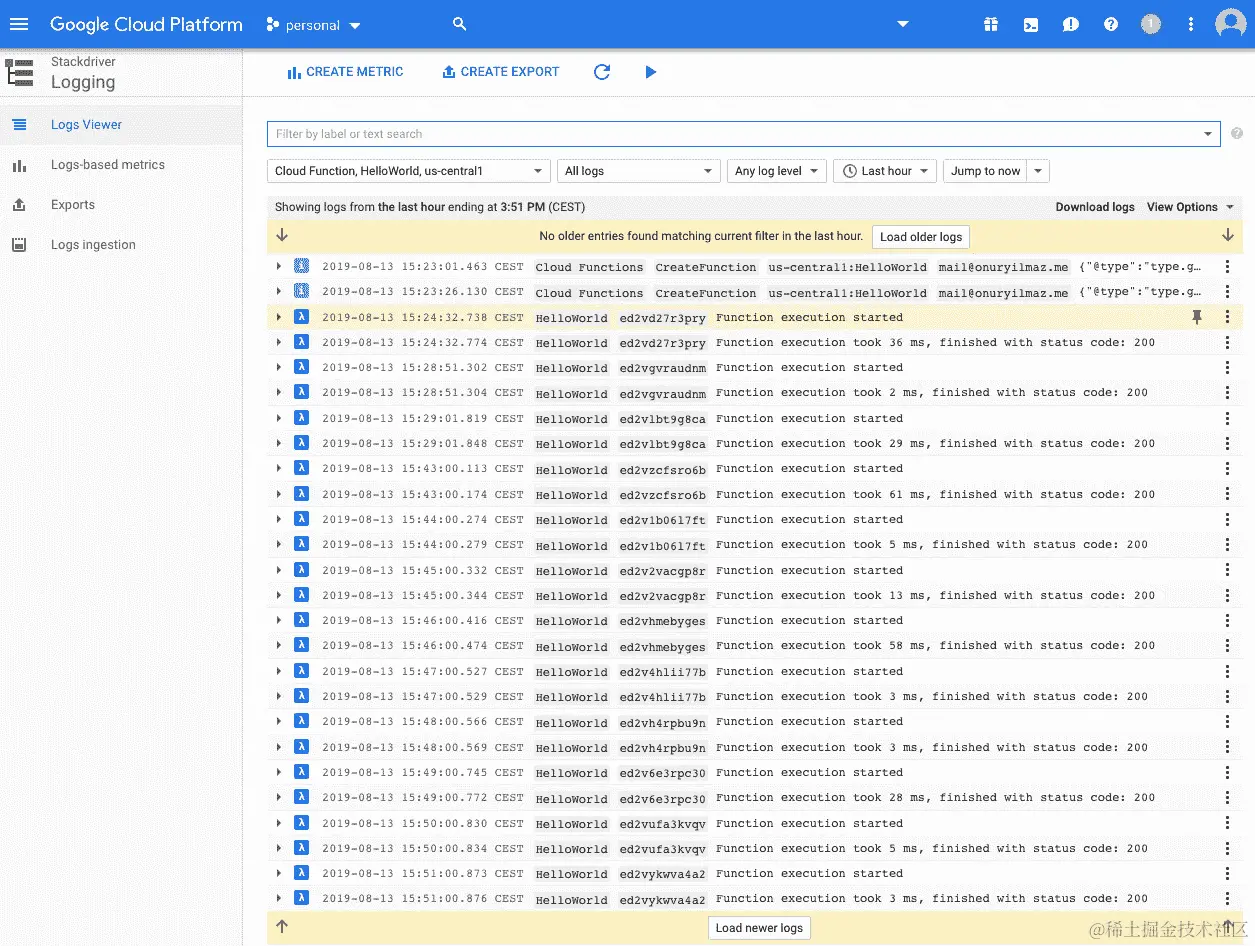Click the down arrow at right of older entries banner
1255x946 pixels.
click(x=1228, y=235)
